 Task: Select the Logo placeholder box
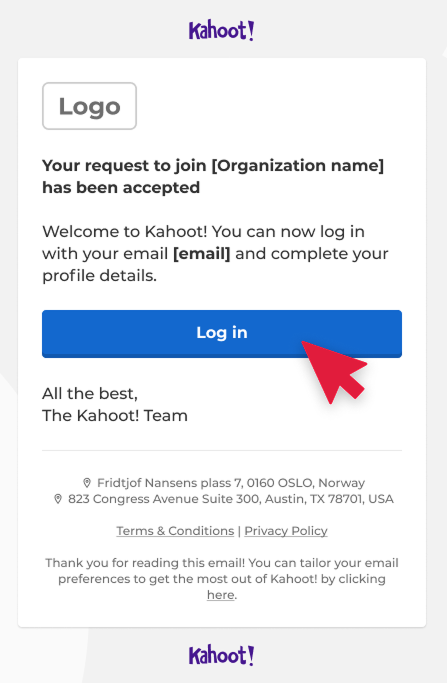[x=89, y=106]
